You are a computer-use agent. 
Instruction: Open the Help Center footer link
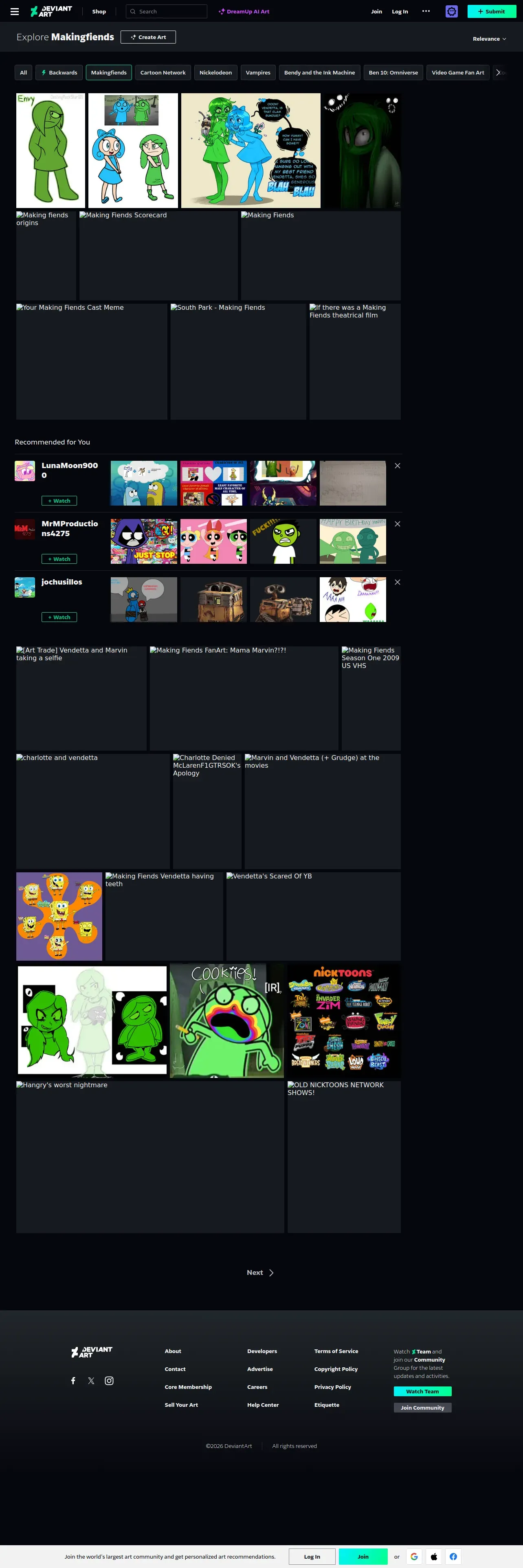click(263, 1405)
